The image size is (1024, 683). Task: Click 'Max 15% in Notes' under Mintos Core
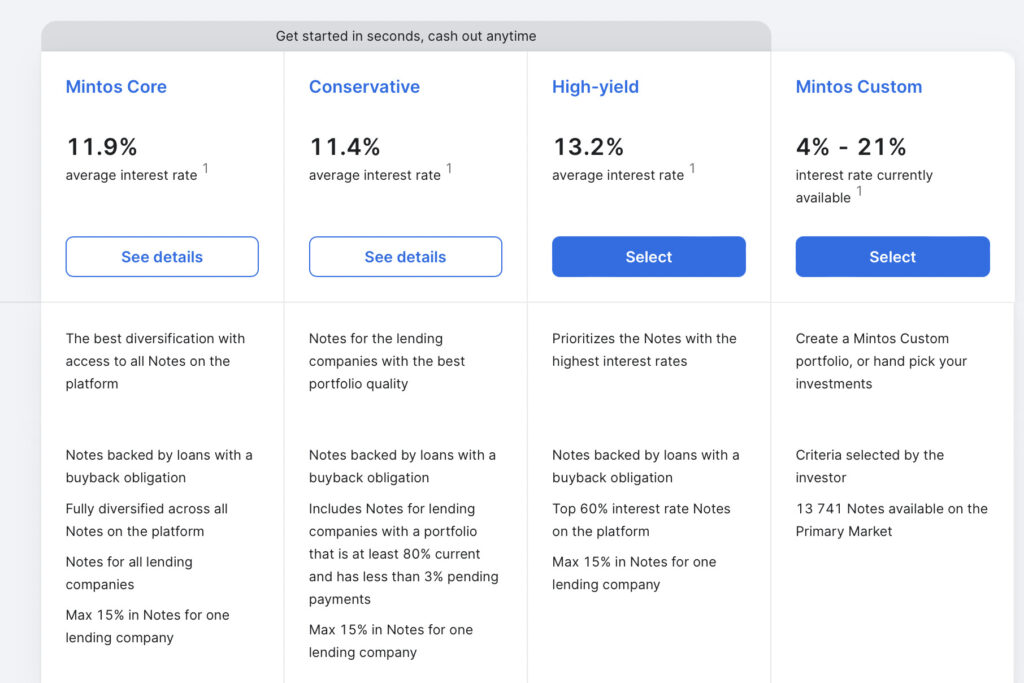(148, 626)
